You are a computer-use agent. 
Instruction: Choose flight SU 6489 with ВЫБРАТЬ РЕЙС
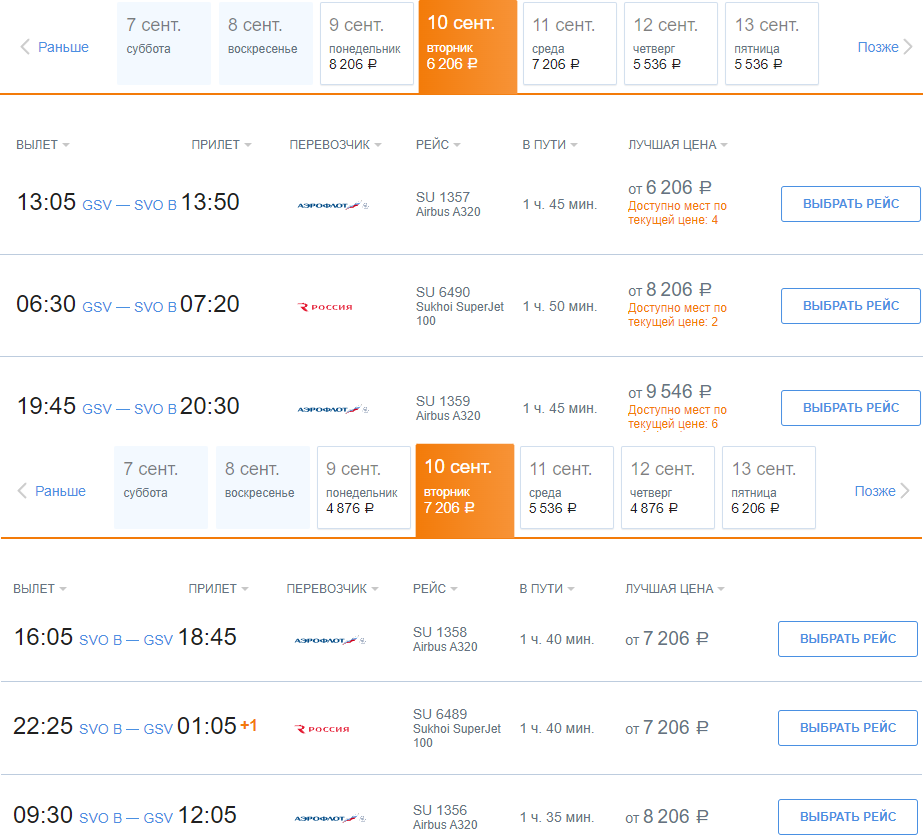coord(848,728)
